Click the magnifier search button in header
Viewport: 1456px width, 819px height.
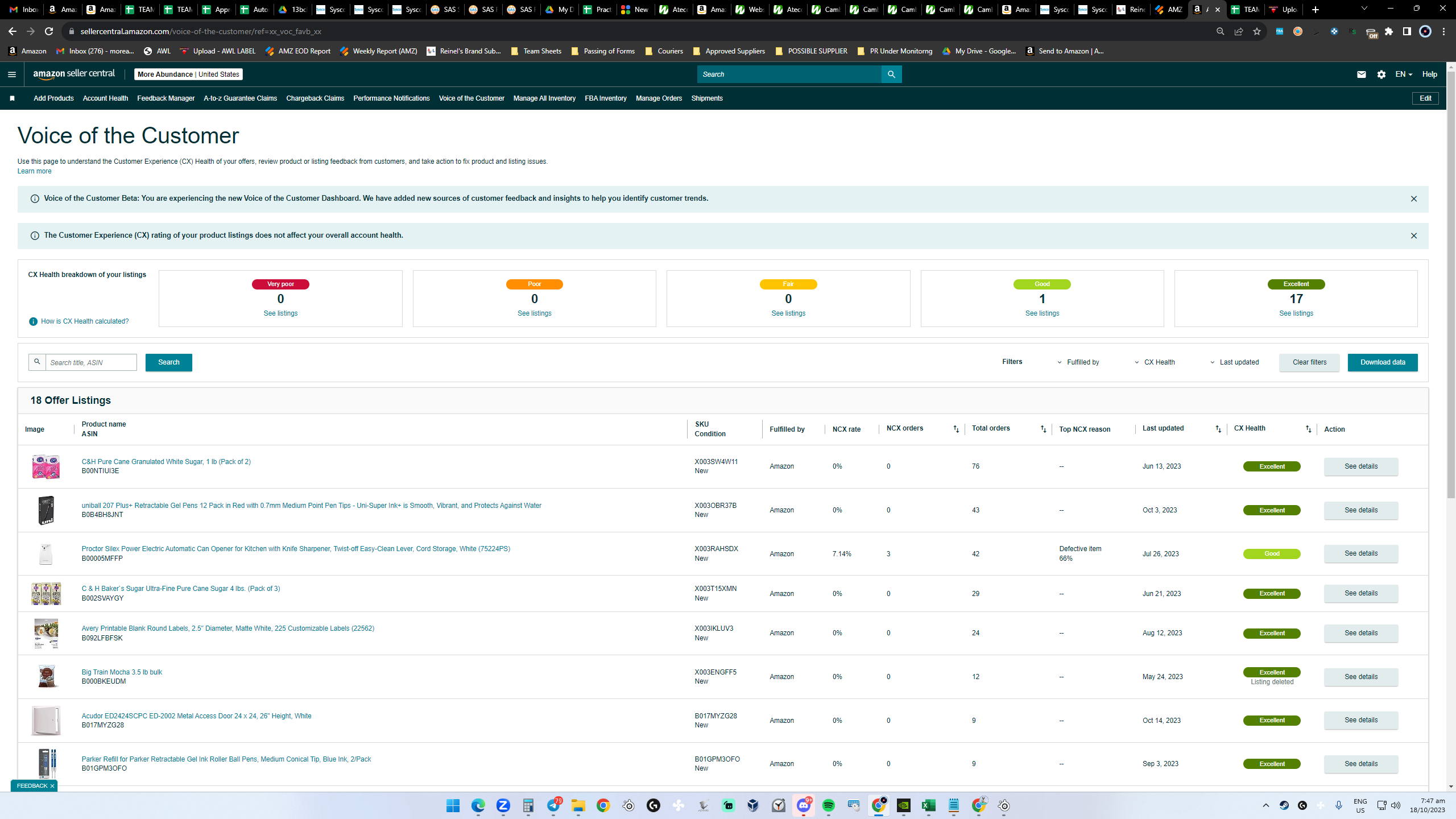[x=891, y=75]
